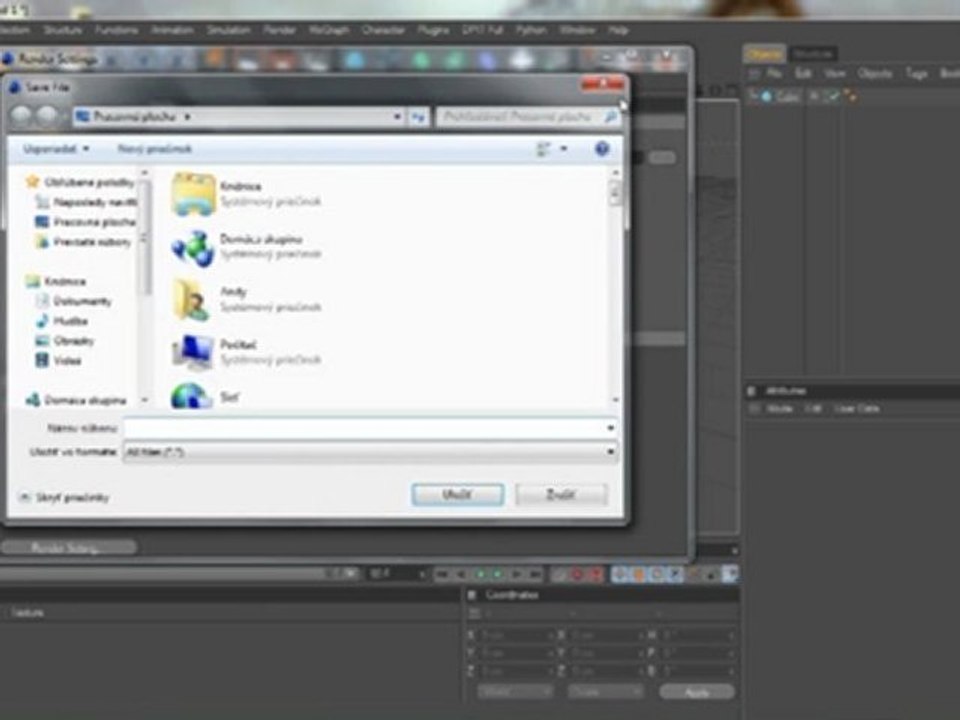
Task: Click the Cube's orange tag icon
Action: 850,96
